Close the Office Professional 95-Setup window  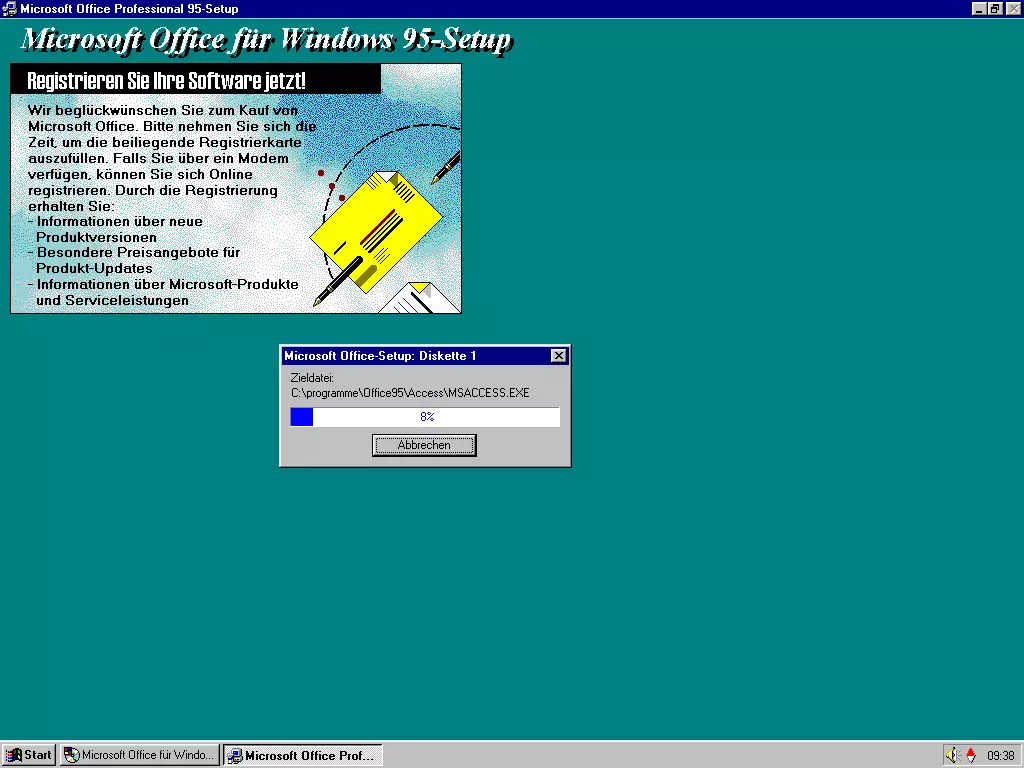(x=1013, y=8)
